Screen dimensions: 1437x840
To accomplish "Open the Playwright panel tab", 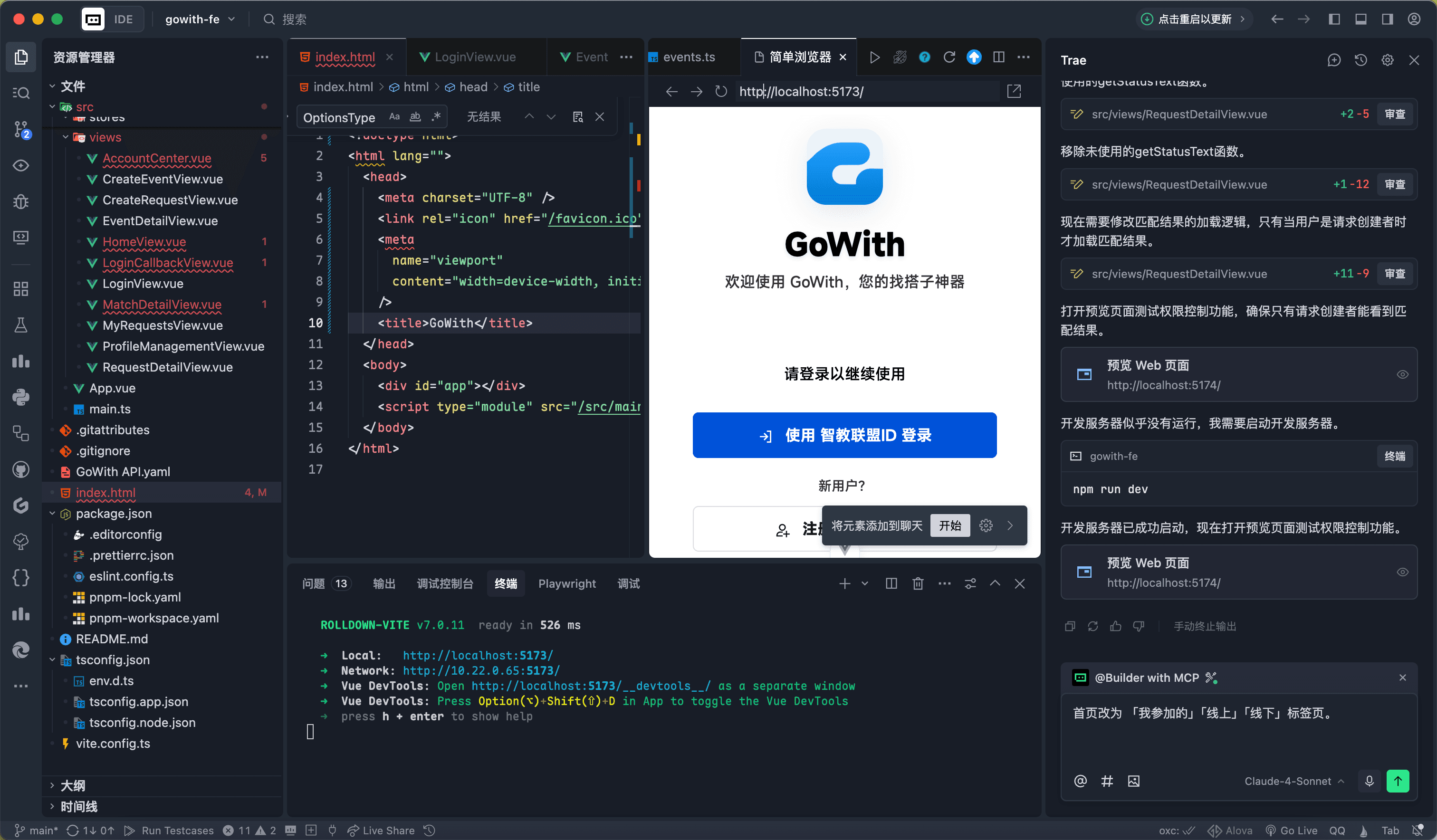I will pyautogui.click(x=567, y=583).
